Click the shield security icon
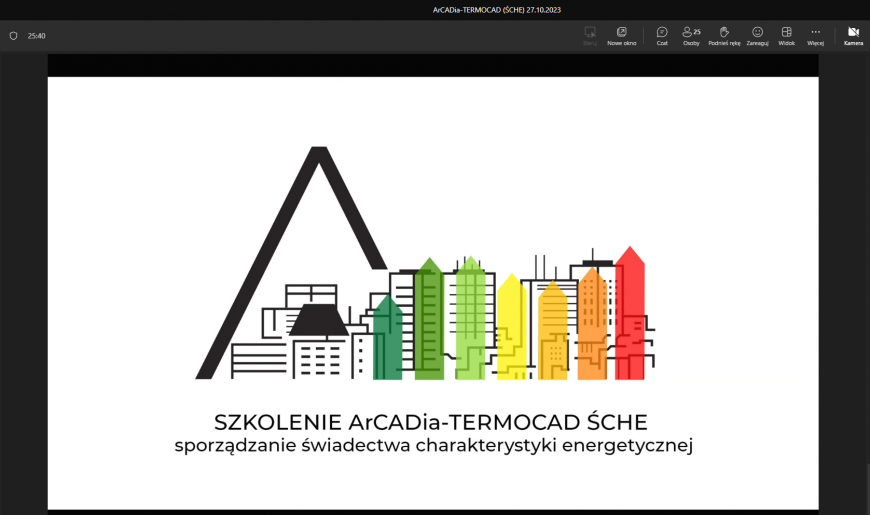The height and width of the screenshot is (515, 870). 13,36
